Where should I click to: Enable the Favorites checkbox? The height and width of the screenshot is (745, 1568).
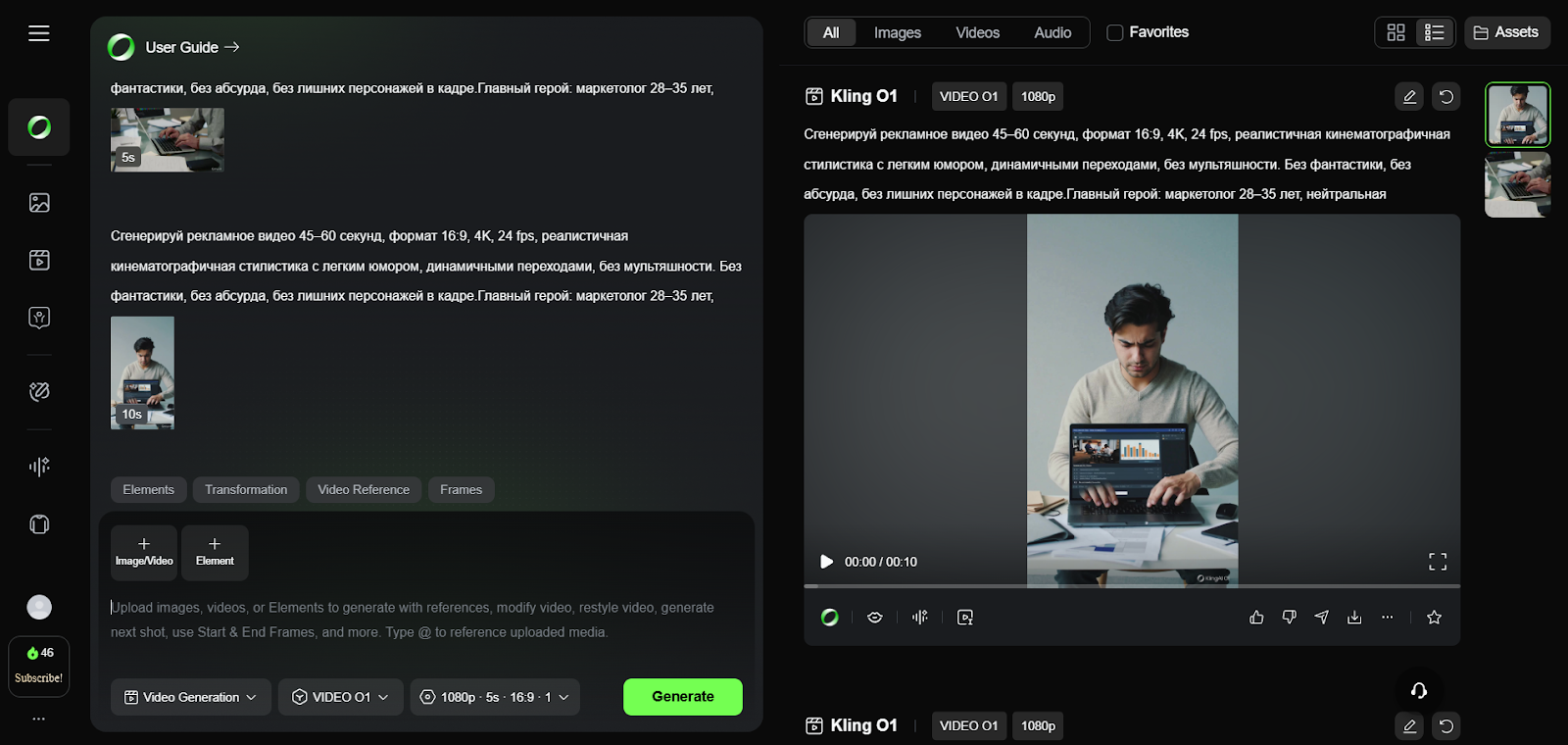pos(1114,32)
